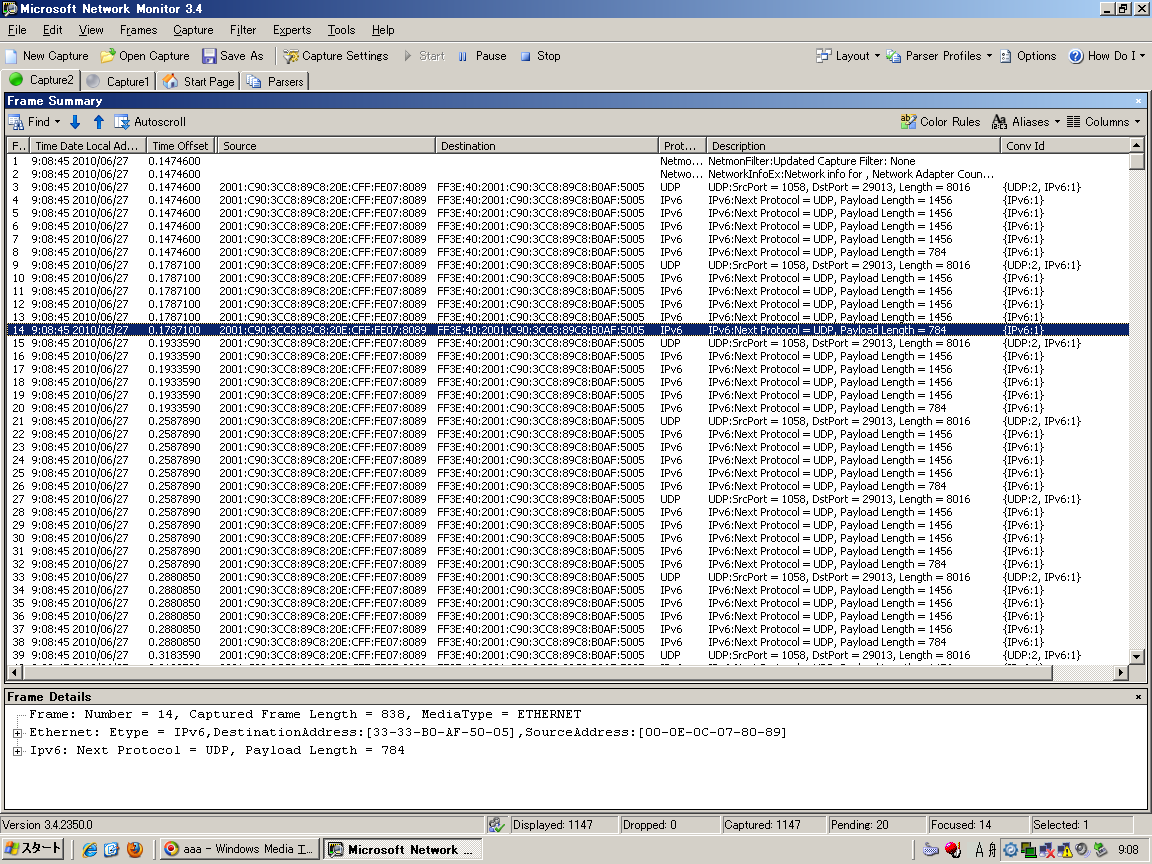Open a saved capture with Open Capture
1152x864 pixels.
(x=145, y=56)
